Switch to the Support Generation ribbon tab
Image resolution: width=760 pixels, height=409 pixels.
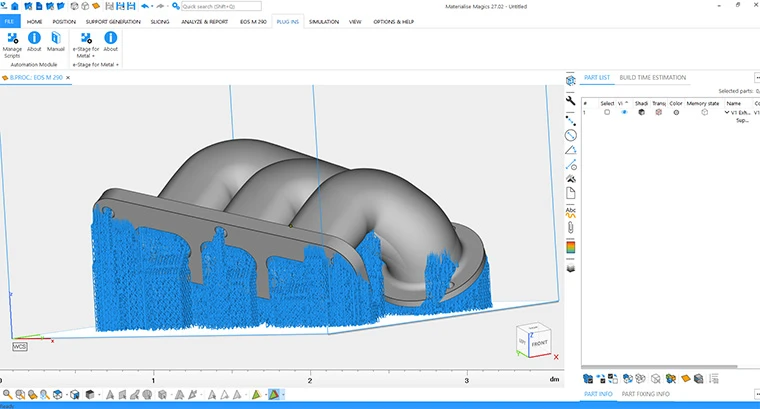[x=113, y=22]
